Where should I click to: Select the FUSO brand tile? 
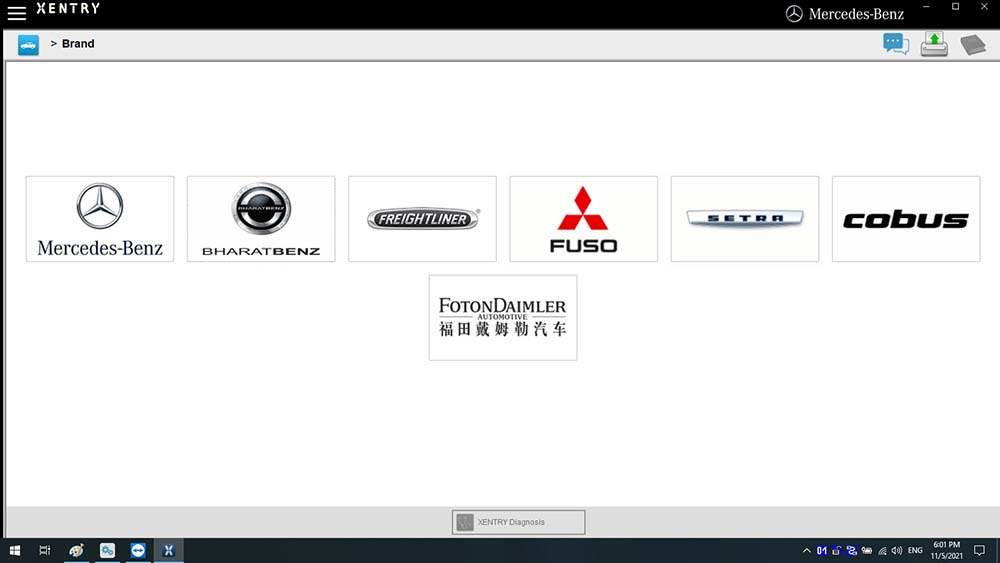click(584, 219)
